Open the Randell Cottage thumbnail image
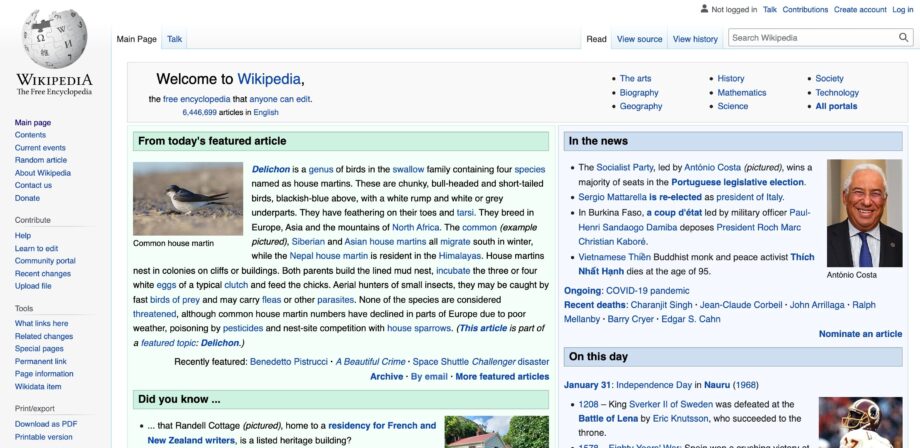This screenshot has height=448, width=920. coord(496,432)
